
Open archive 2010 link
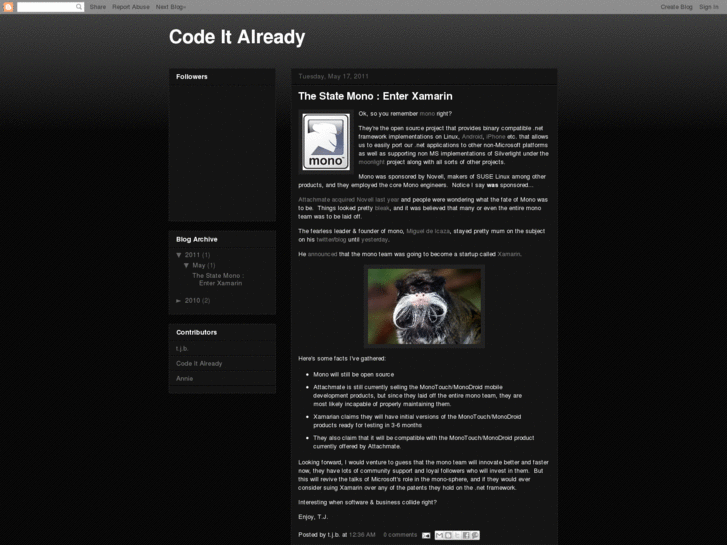[192, 301]
